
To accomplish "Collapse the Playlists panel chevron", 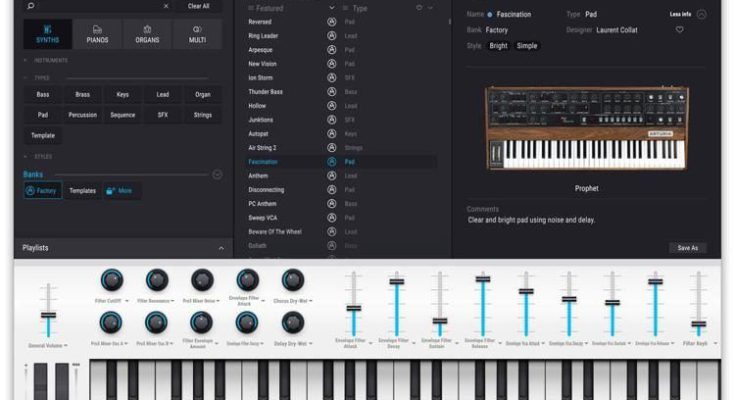I will 220,248.
